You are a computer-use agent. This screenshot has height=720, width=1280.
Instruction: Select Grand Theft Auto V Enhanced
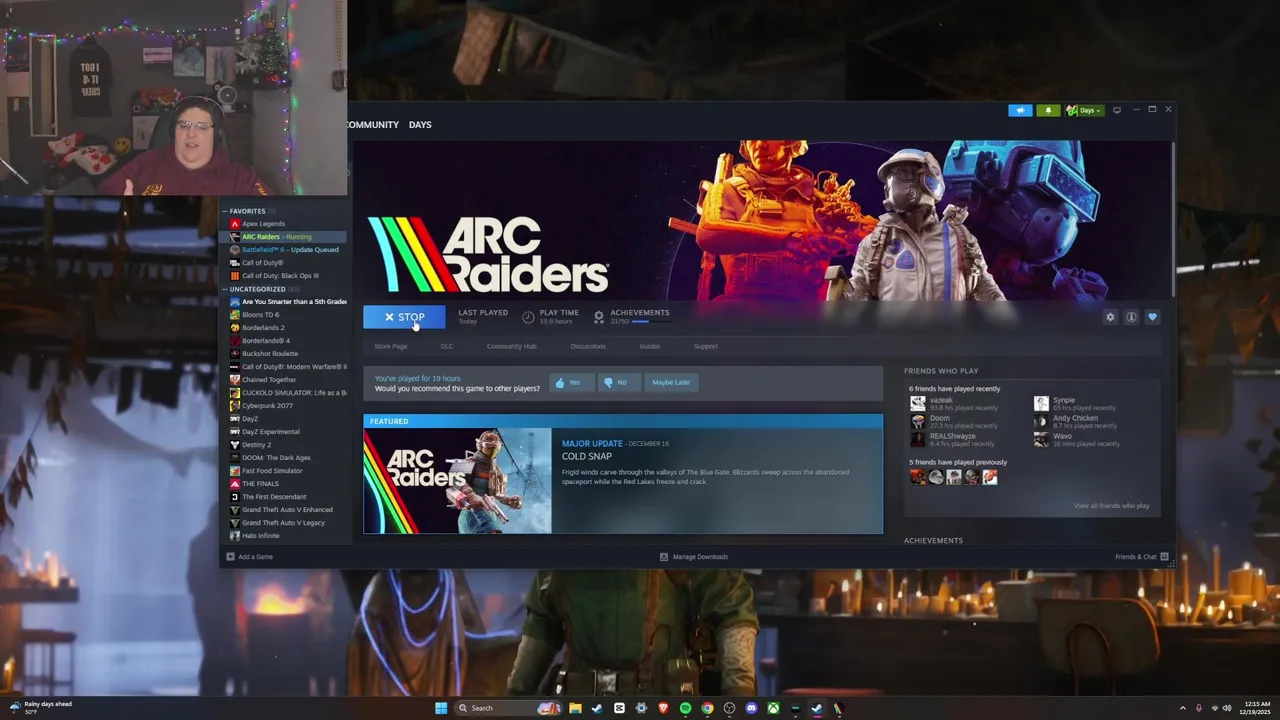coord(285,510)
